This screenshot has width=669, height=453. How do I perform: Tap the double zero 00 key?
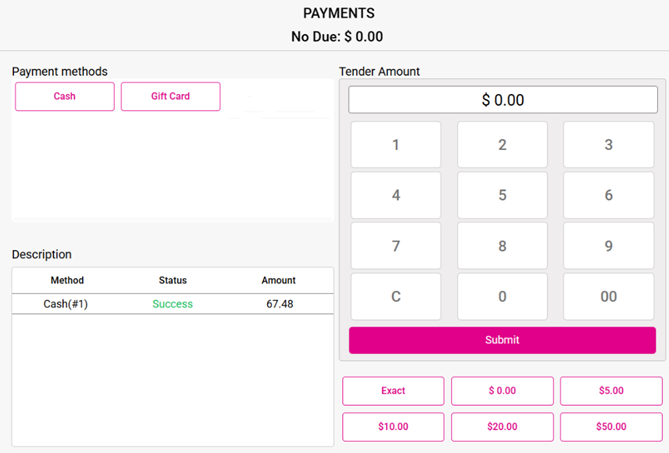(608, 296)
